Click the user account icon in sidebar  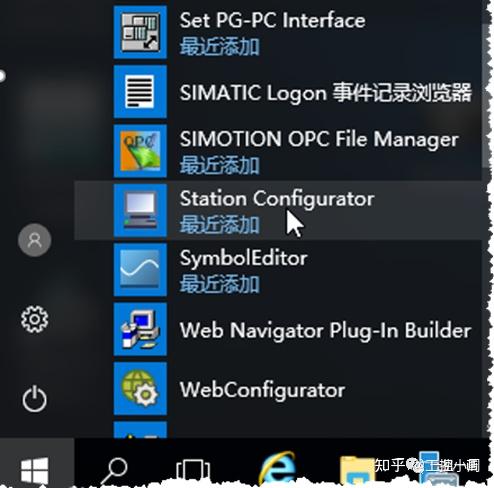click(35, 240)
